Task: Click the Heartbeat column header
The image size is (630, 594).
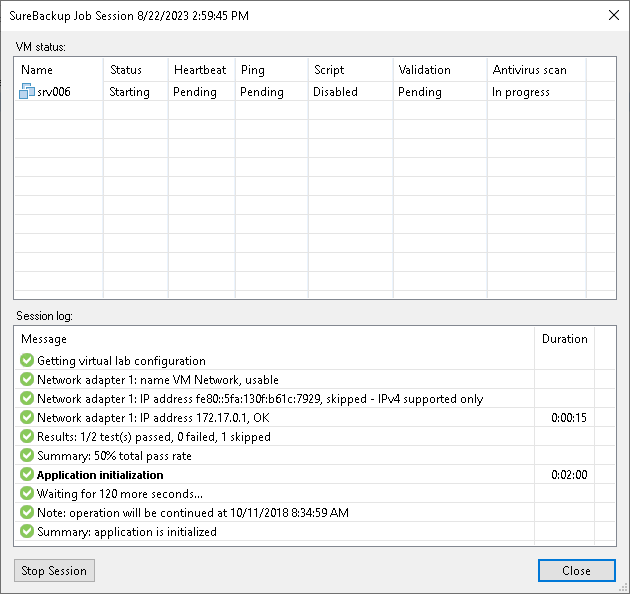Action: [x=202, y=70]
